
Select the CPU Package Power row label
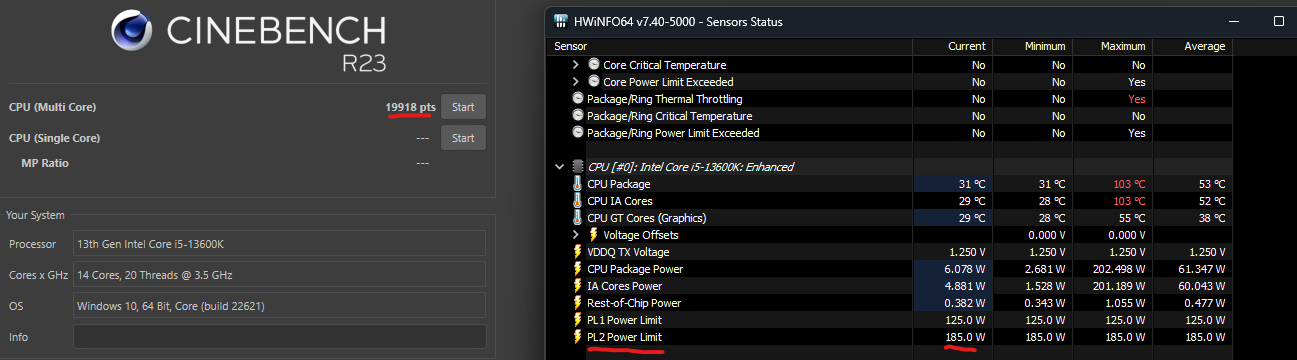(635, 269)
